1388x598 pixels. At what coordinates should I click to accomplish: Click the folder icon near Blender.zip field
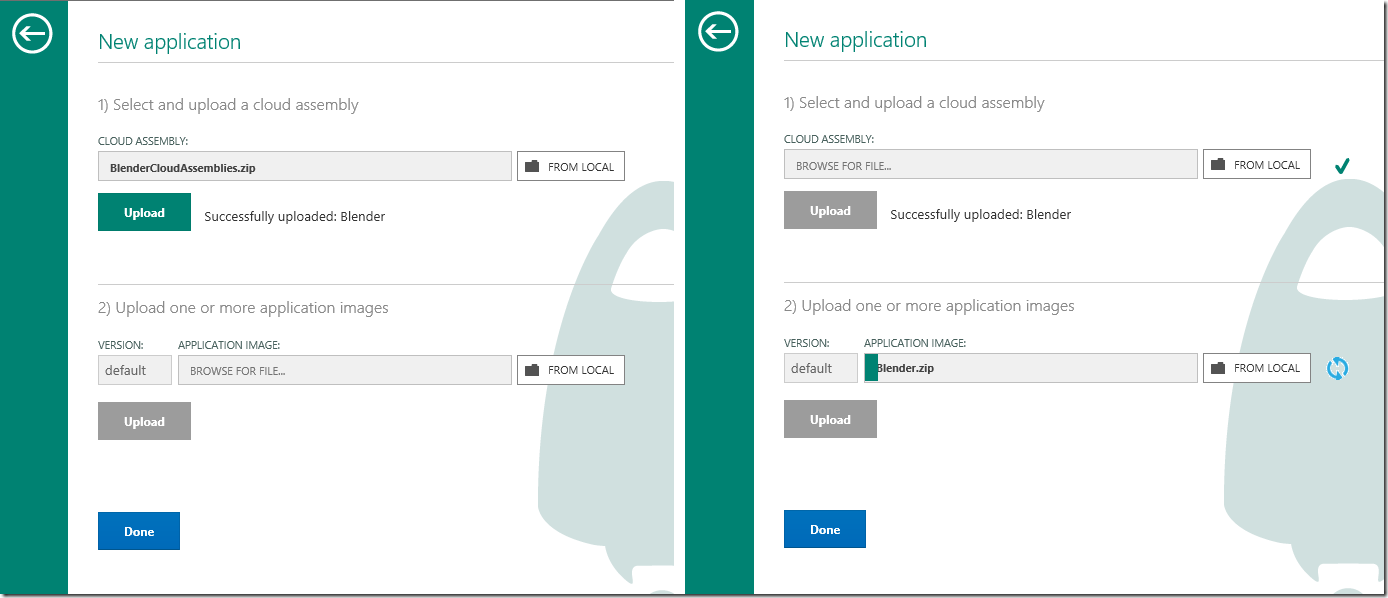1218,367
